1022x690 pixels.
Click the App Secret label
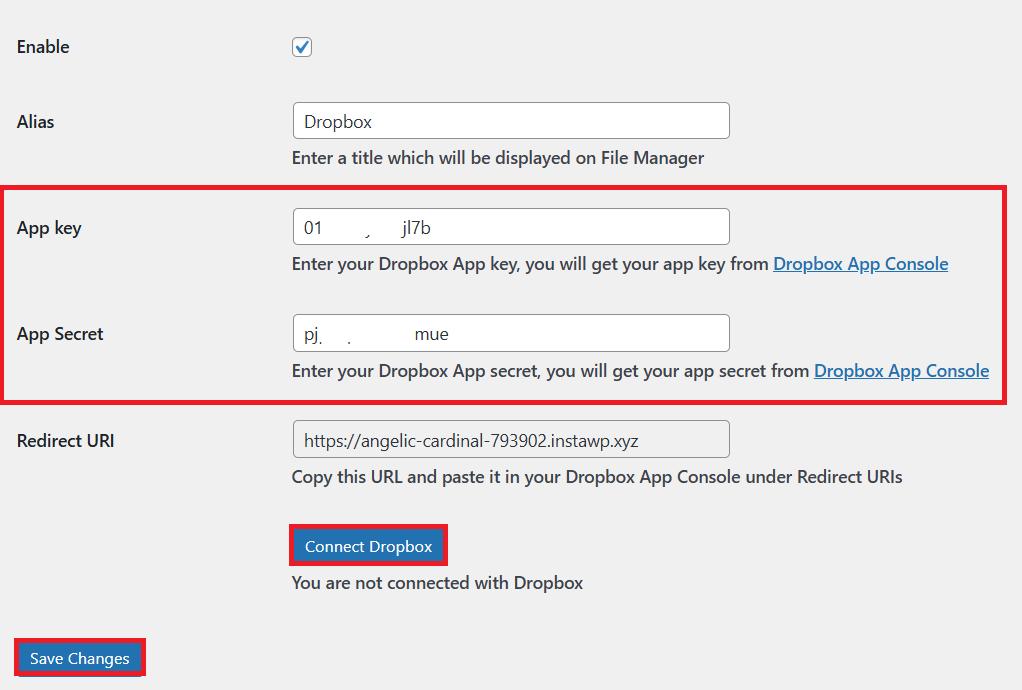click(x=60, y=334)
